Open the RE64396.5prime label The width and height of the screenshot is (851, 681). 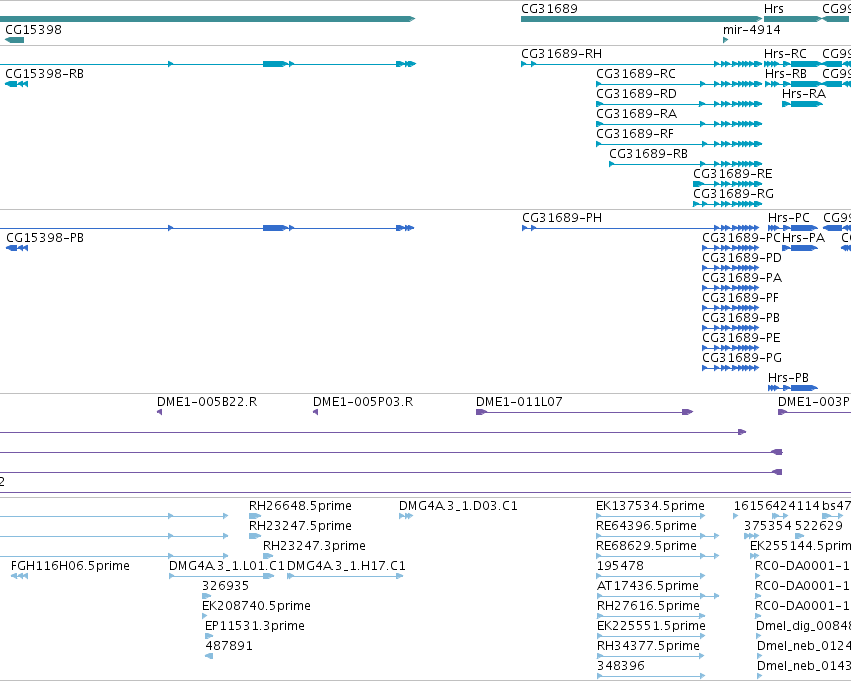[646, 526]
